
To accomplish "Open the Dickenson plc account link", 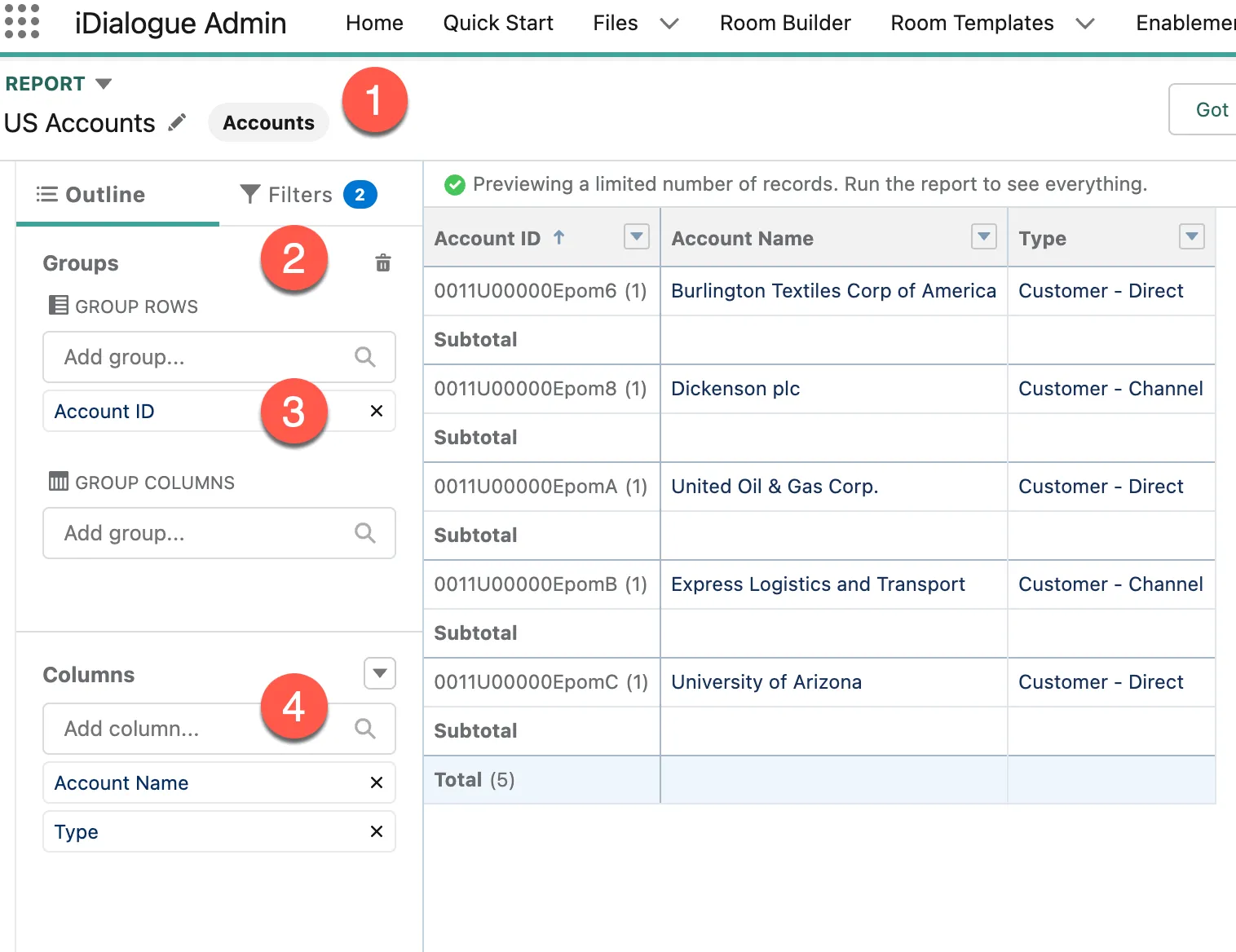I will [x=735, y=388].
